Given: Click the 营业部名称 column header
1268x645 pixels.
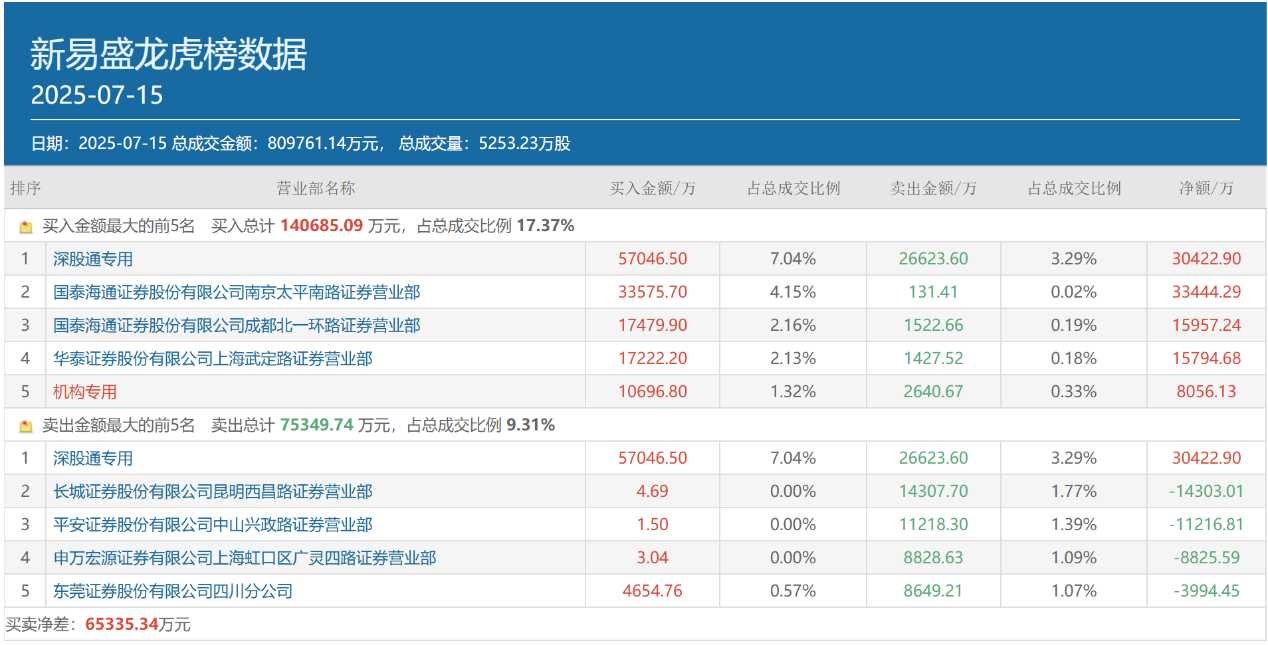Looking at the screenshot, I should [x=315, y=188].
